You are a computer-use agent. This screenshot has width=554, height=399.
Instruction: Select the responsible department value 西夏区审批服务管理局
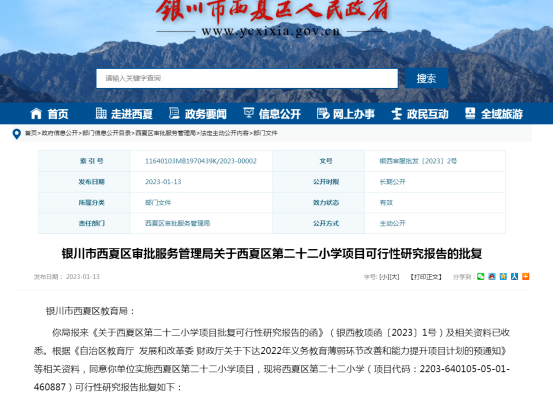pyautogui.click(x=177, y=223)
